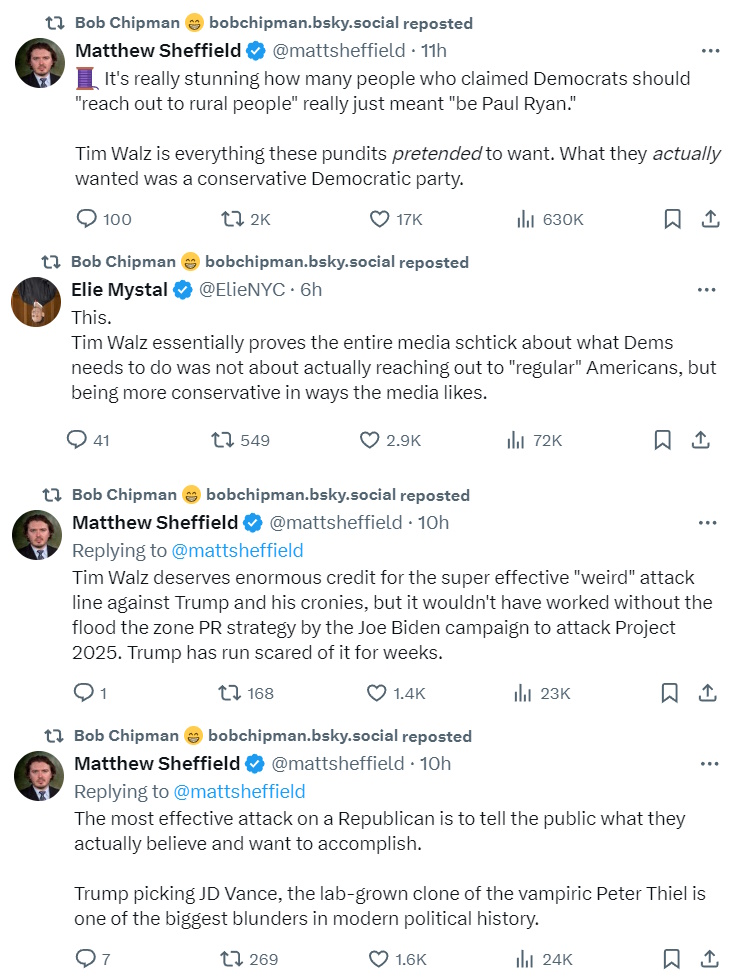This screenshot has width=740, height=980.
Task: Reply to the JD Vance tweet
Action: pos(86,959)
